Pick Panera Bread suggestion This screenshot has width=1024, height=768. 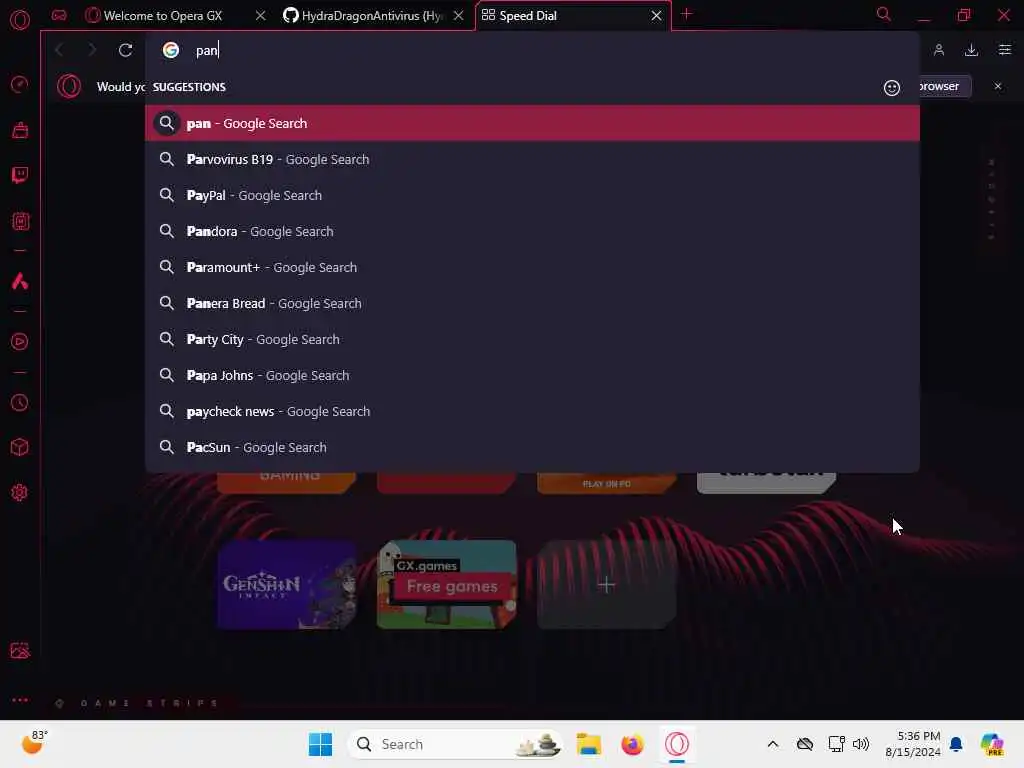[532, 303]
